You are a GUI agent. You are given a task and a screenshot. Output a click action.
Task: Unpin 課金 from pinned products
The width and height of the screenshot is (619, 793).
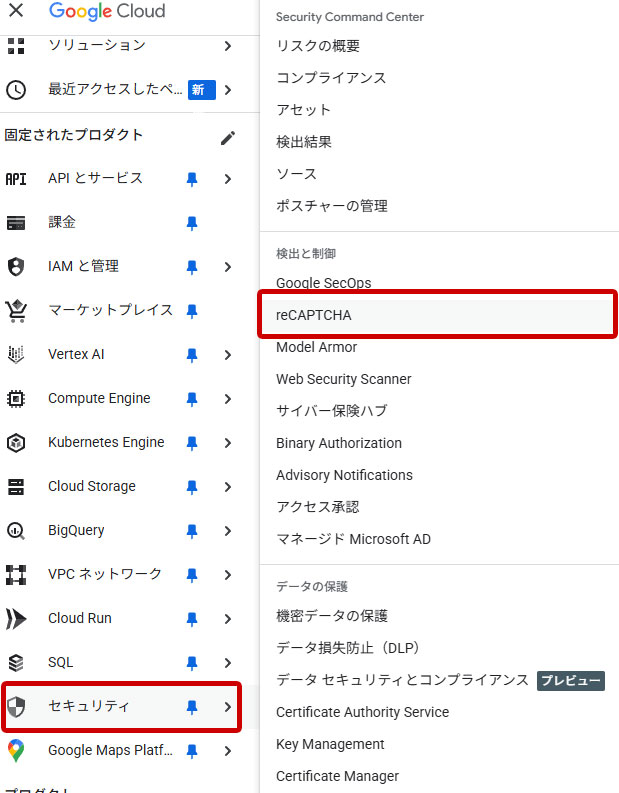click(192, 223)
